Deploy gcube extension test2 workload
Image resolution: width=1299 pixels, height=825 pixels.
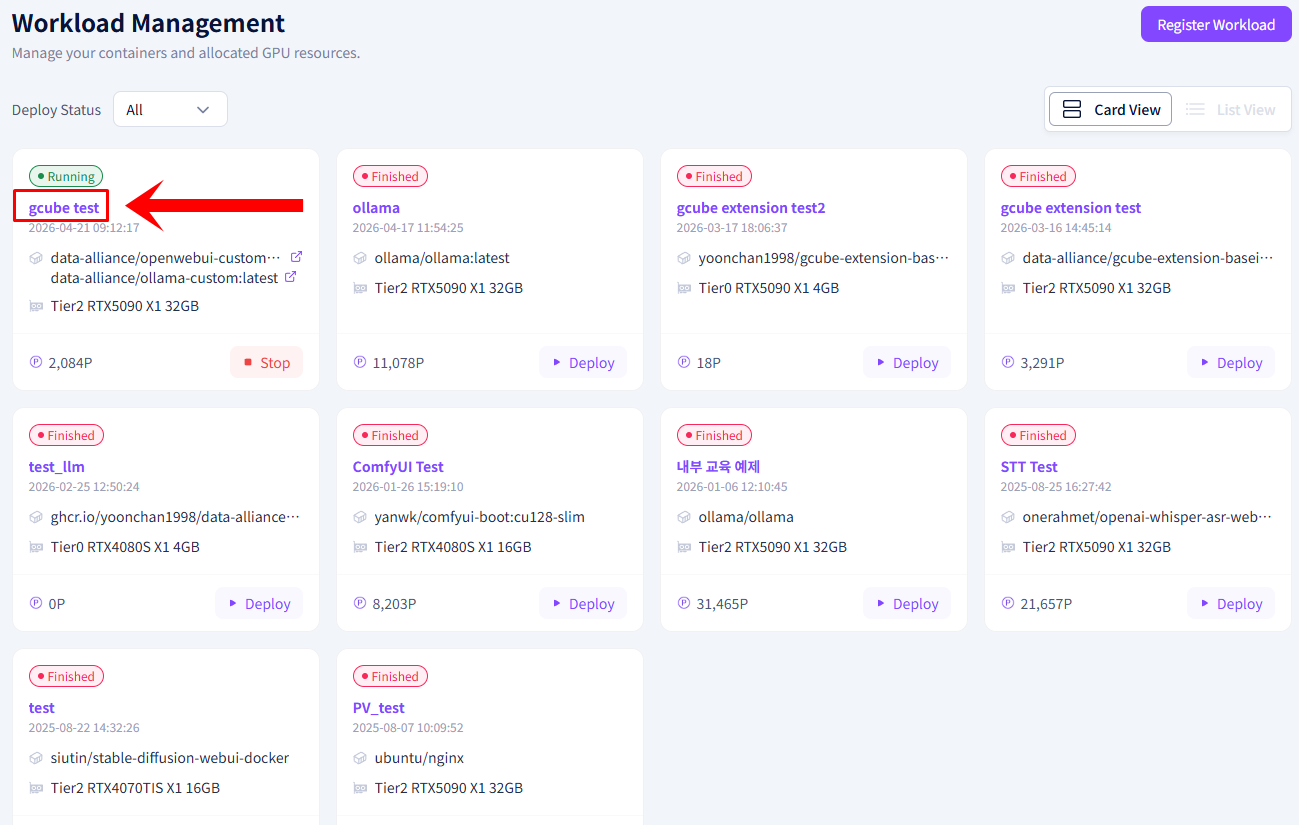coord(907,362)
